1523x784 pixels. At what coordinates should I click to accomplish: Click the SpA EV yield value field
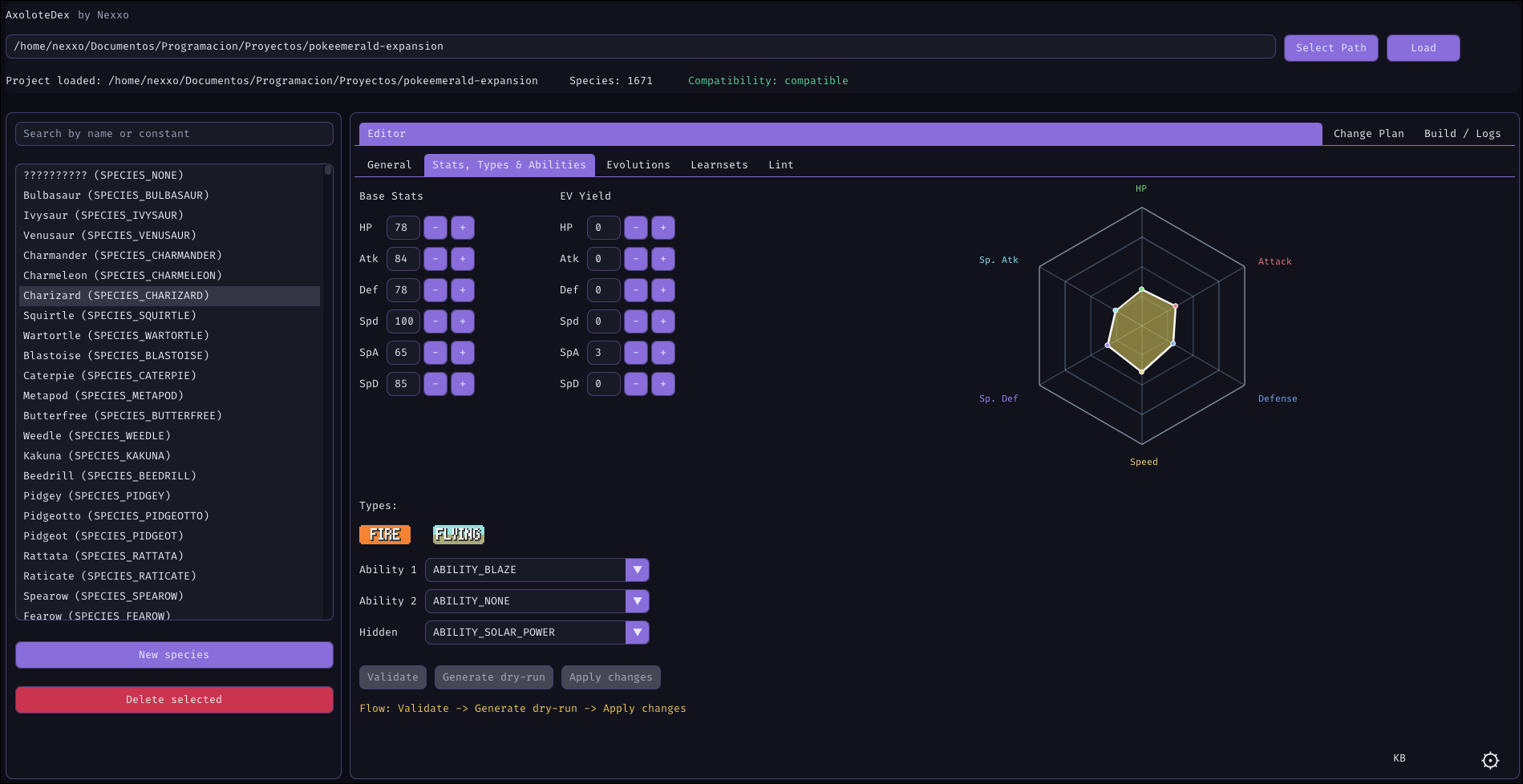[x=604, y=353]
